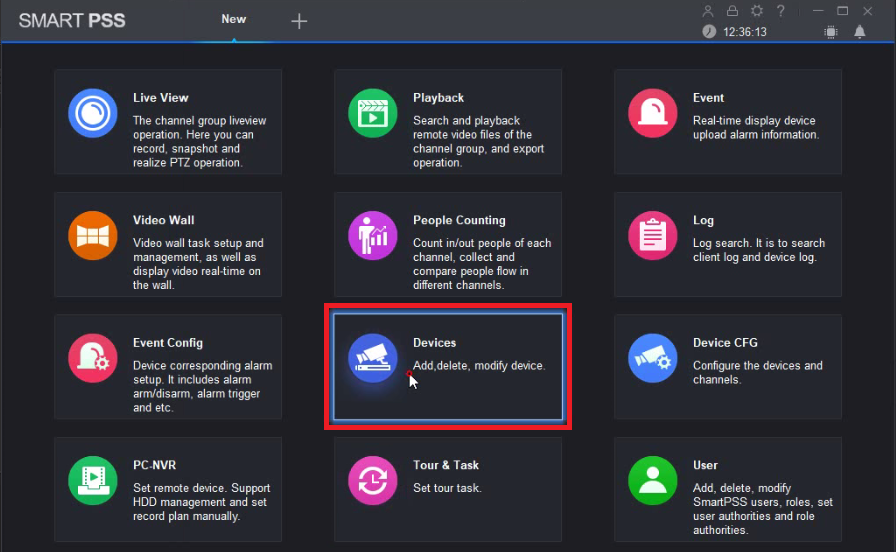Image resolution: width=896 pixels, height=552 pixels.
Task: Click 'Real-time display device upload alarm' text
Action: click(754, 127)
